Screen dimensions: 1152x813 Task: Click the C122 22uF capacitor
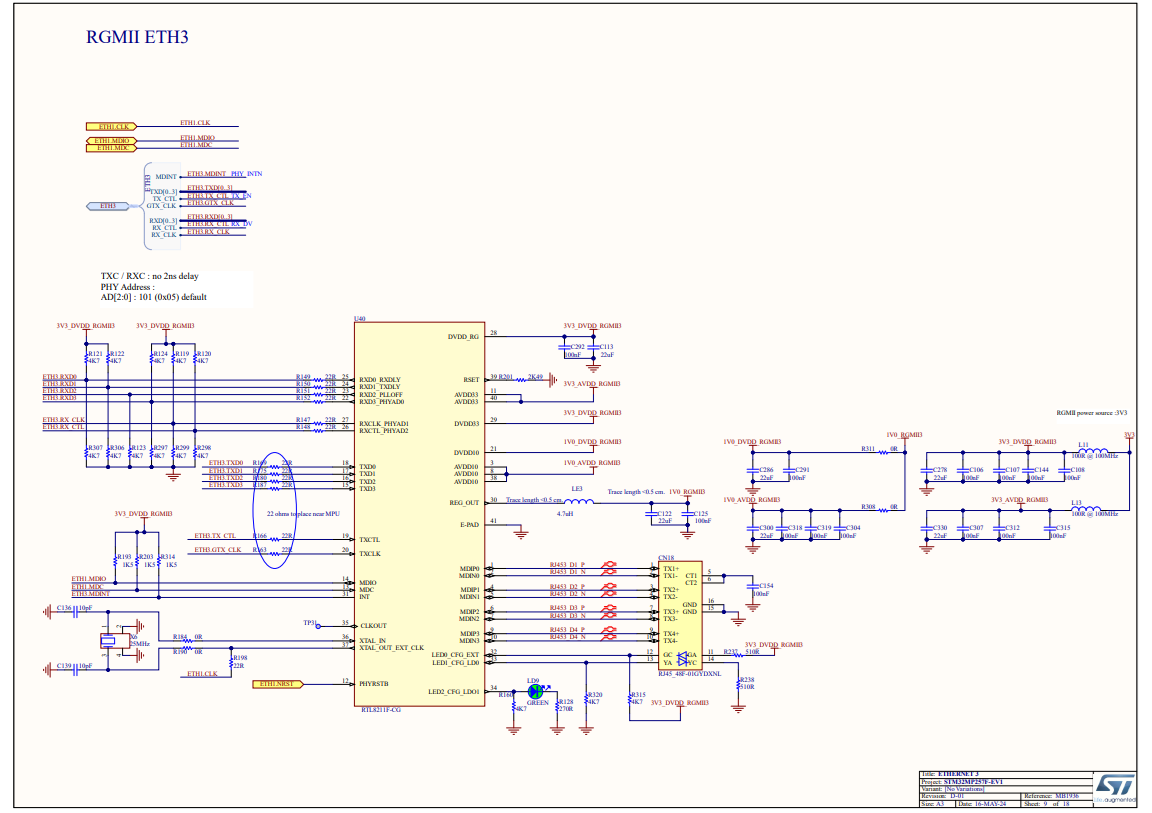pos(652,515)
